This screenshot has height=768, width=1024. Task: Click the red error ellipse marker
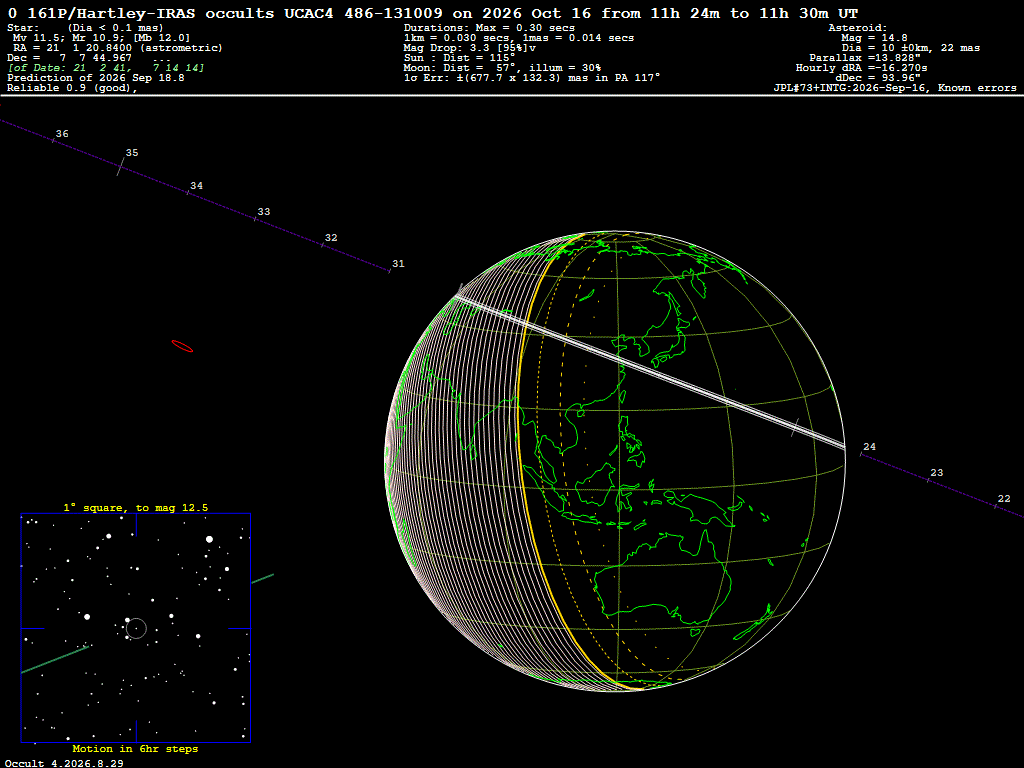[182, 346]
